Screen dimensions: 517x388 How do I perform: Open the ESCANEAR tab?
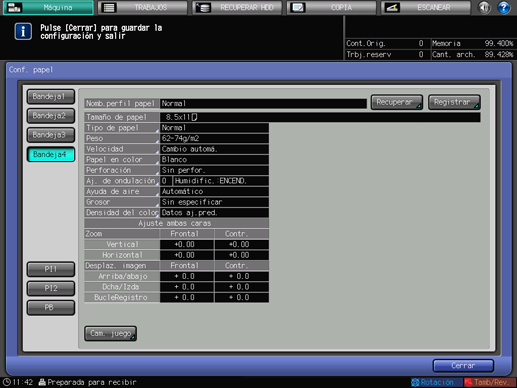[x=426, y=7]
